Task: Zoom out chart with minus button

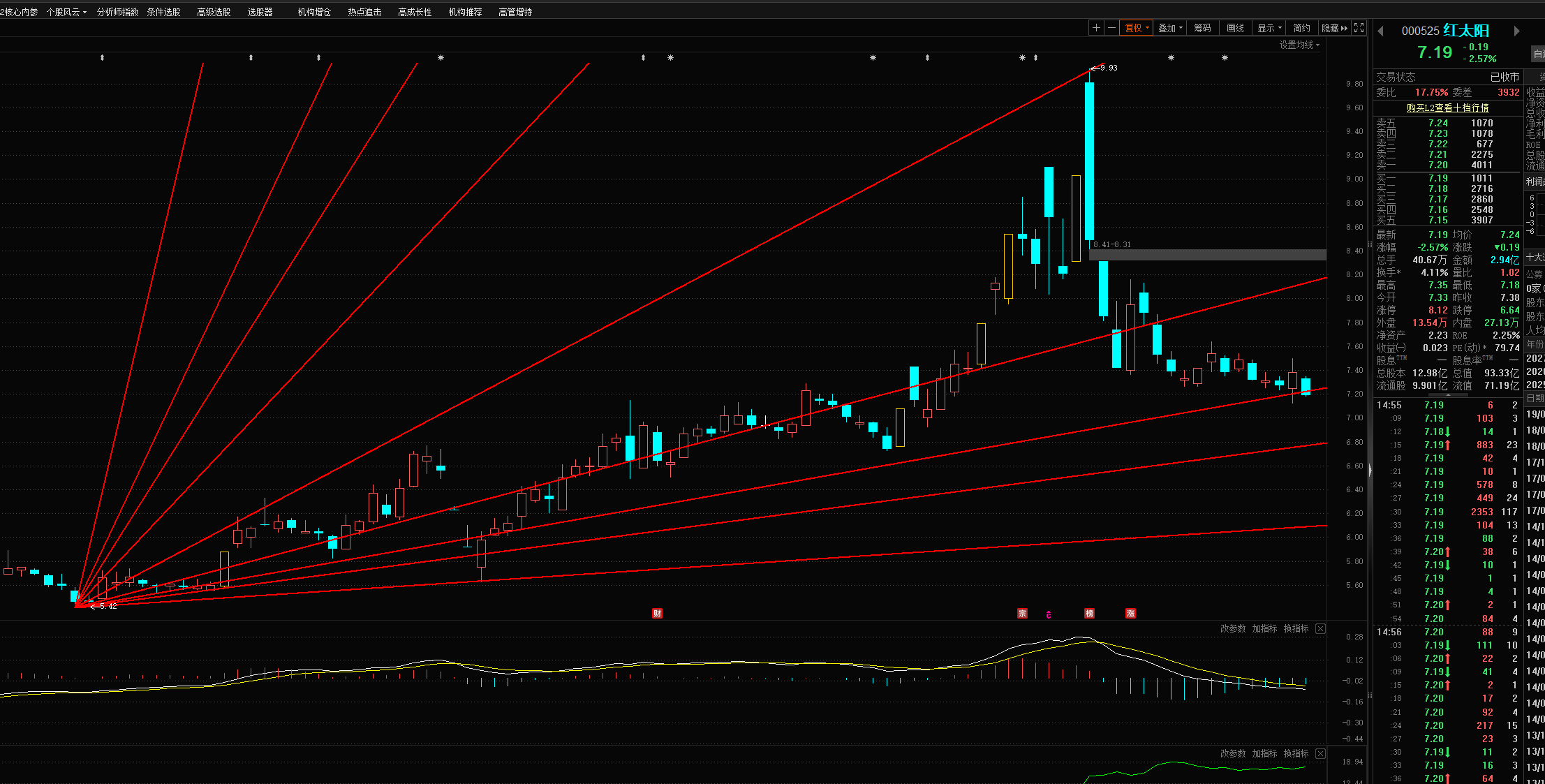Action: pyautogui.click(x=1111, y=28)
